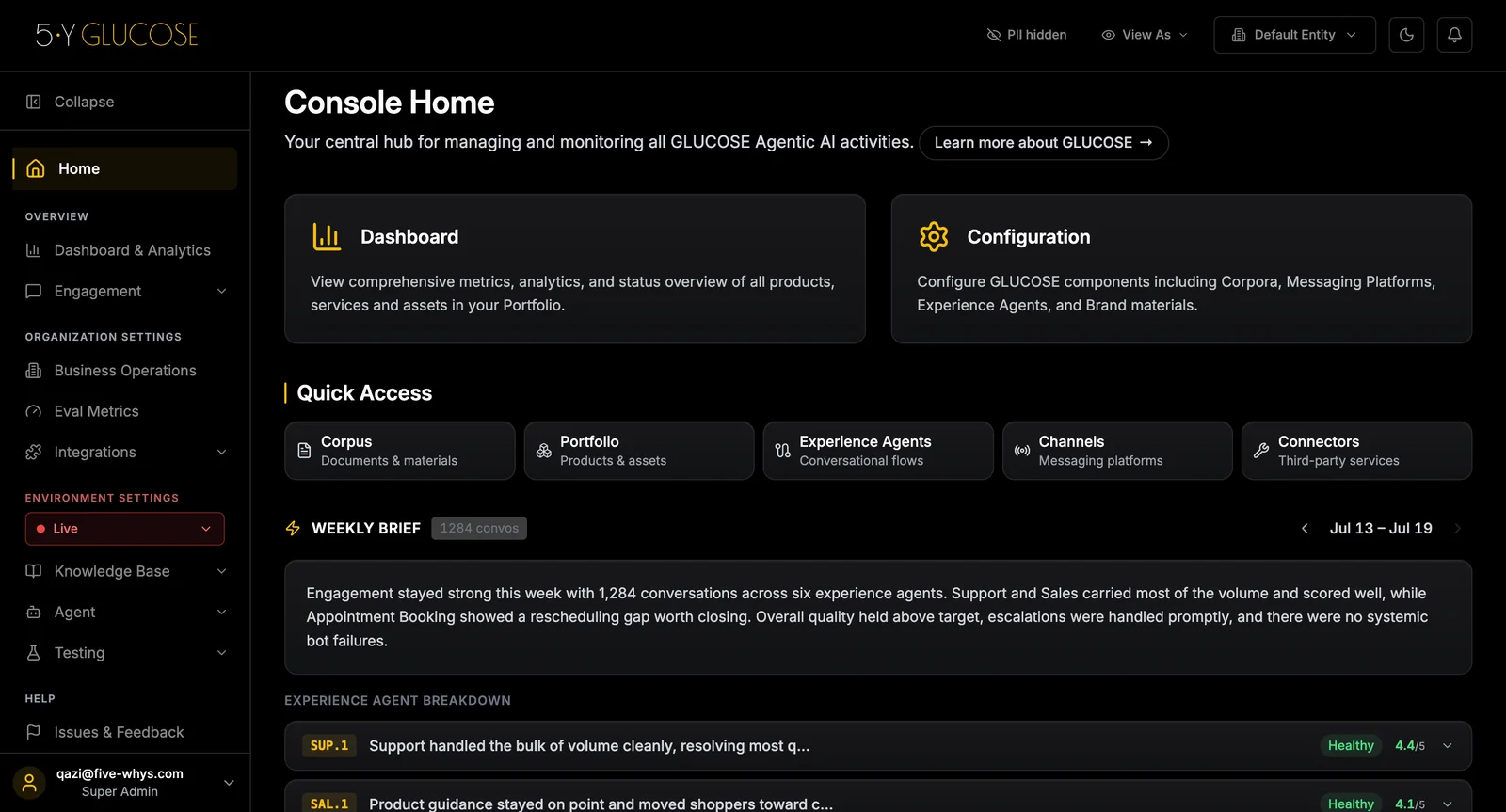Click the Eval Metrics gauge icon

[34, 411]
